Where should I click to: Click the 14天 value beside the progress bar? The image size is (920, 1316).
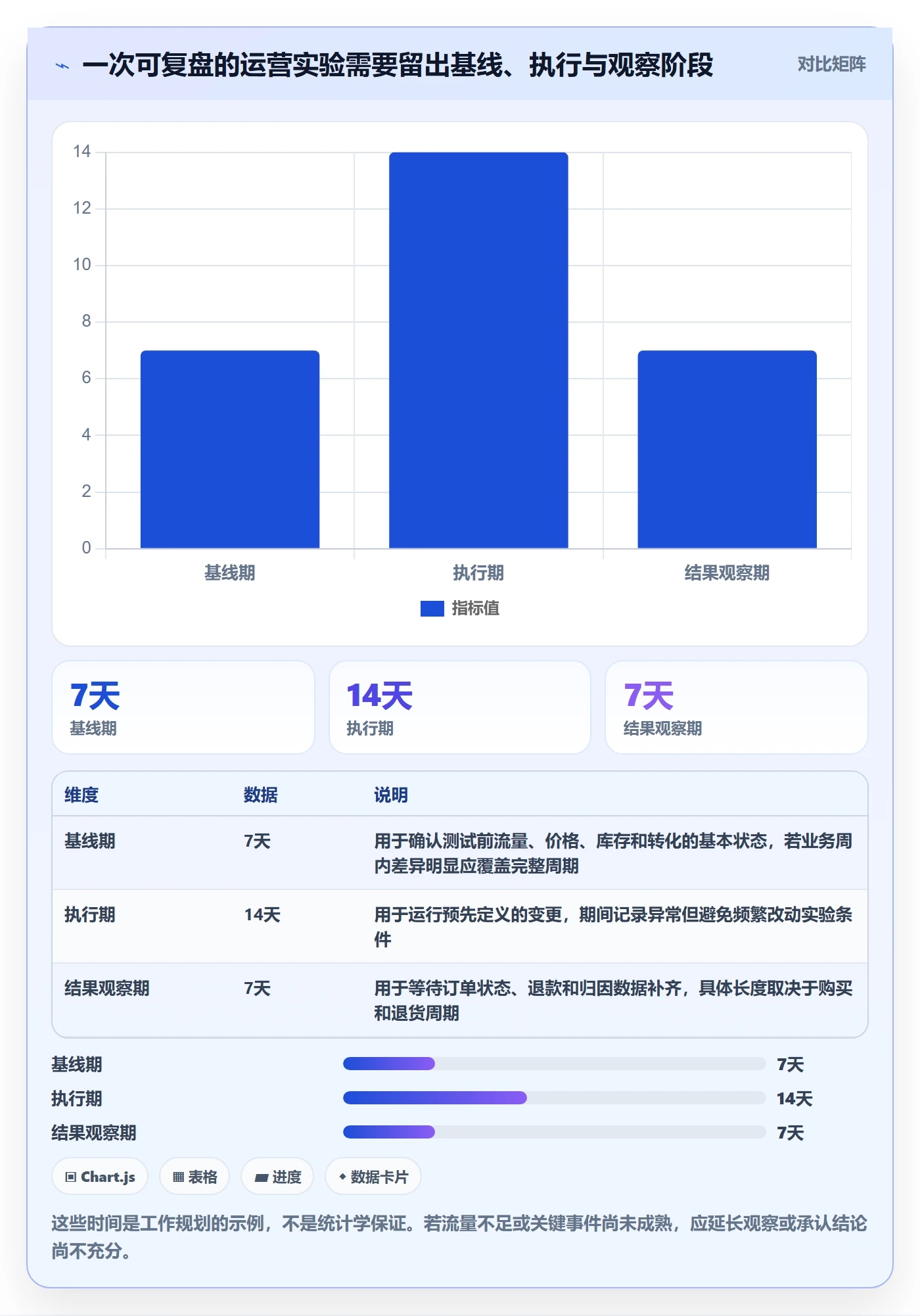[x=794, y=1099]
